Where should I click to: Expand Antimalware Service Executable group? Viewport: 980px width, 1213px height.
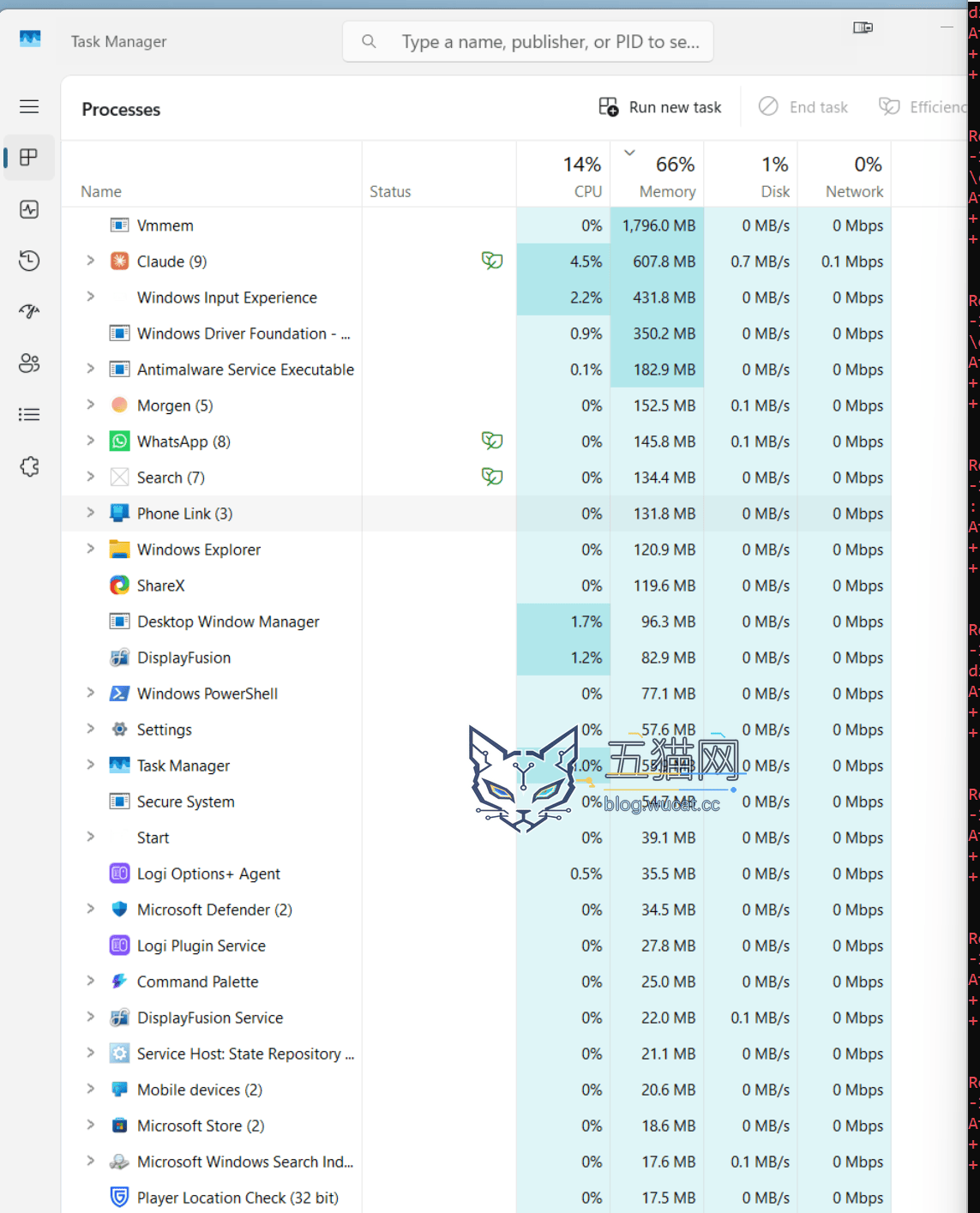click(90, 369)
